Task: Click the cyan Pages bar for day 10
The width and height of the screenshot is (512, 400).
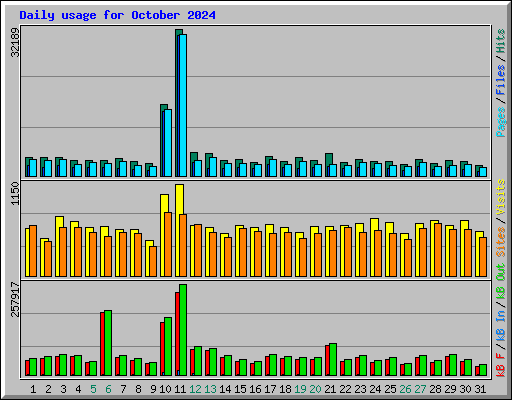Action: point(168,143)
